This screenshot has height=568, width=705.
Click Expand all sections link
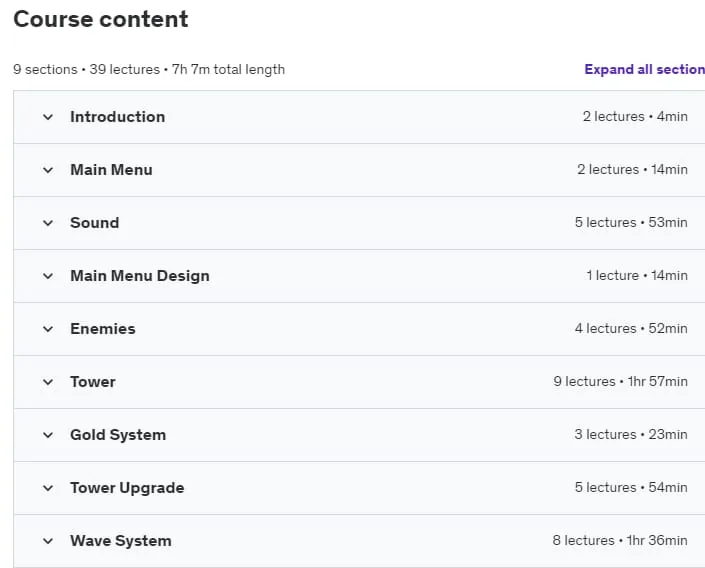(645, 69)
